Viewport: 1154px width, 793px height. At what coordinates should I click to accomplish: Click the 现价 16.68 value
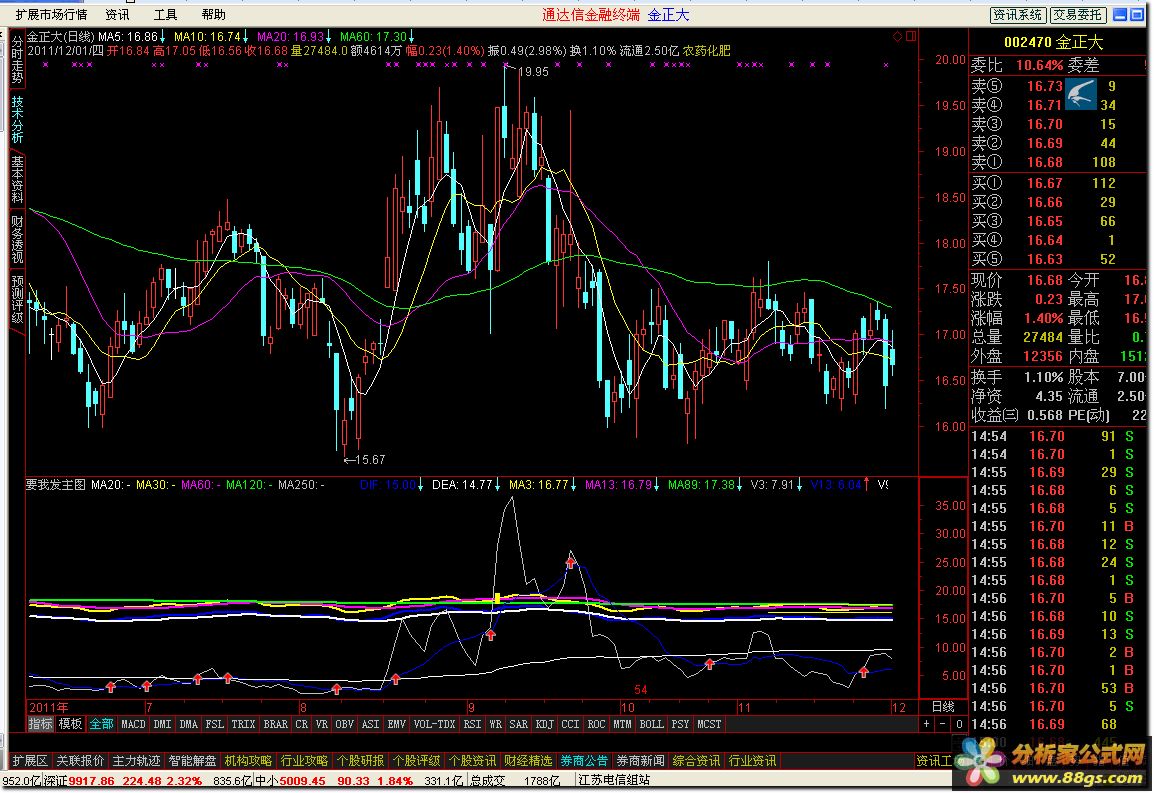(1044, 281)
